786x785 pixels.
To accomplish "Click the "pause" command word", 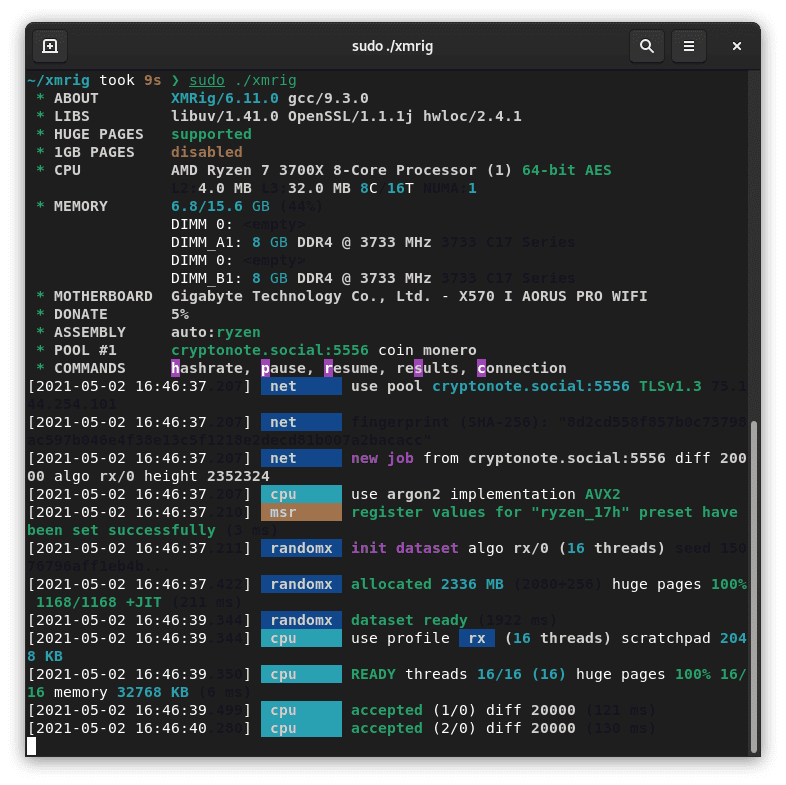I will (x=283, y=368).
